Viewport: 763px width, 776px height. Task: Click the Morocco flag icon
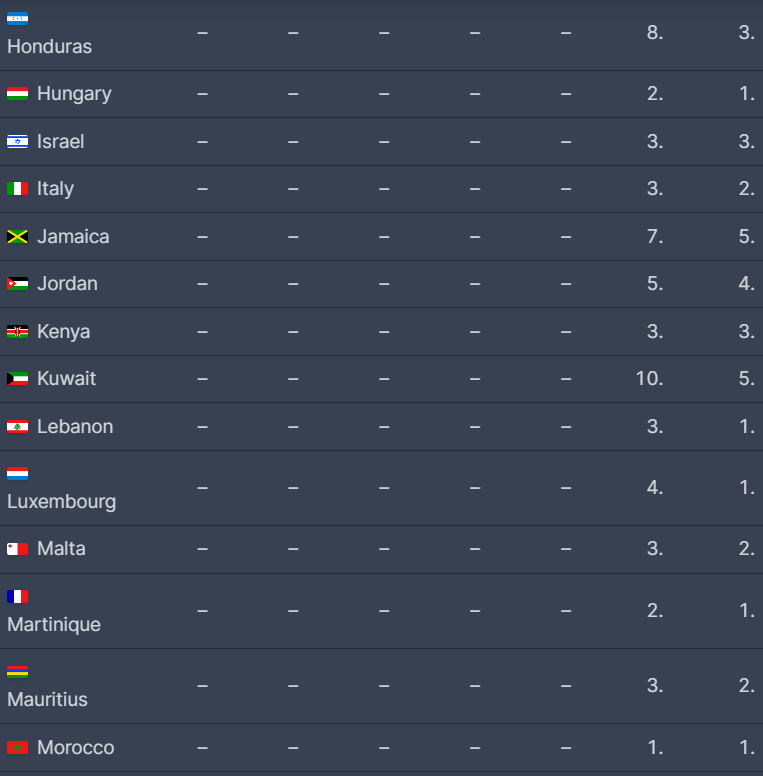[x=17, y=748]
